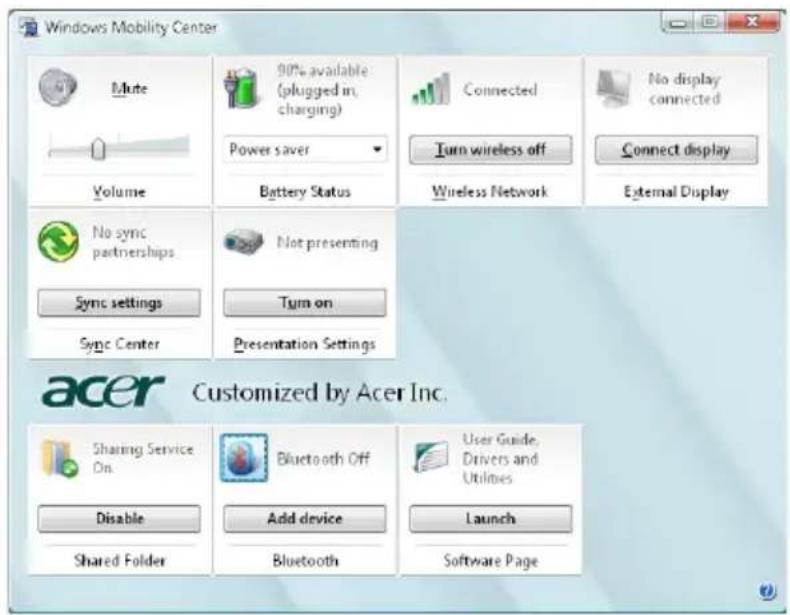
Task: Click the 'Bluetooth Off' status text
Action: [x=323, y=458]
